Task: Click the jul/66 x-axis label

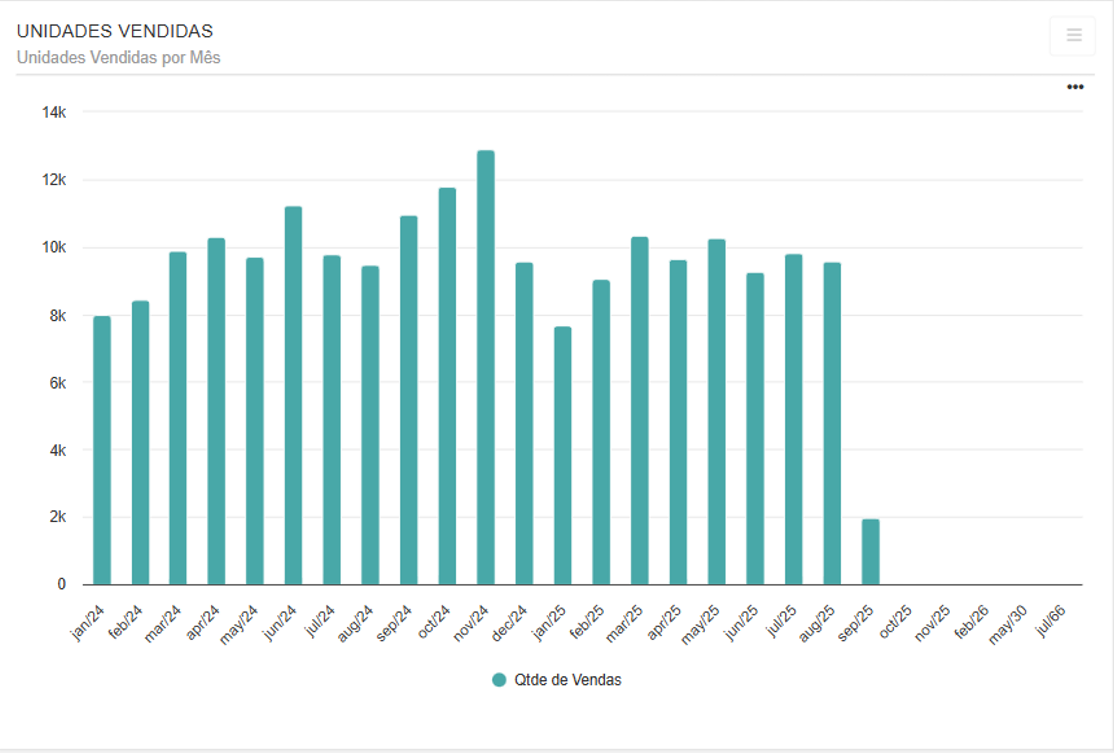Action: coord(1050,620)
